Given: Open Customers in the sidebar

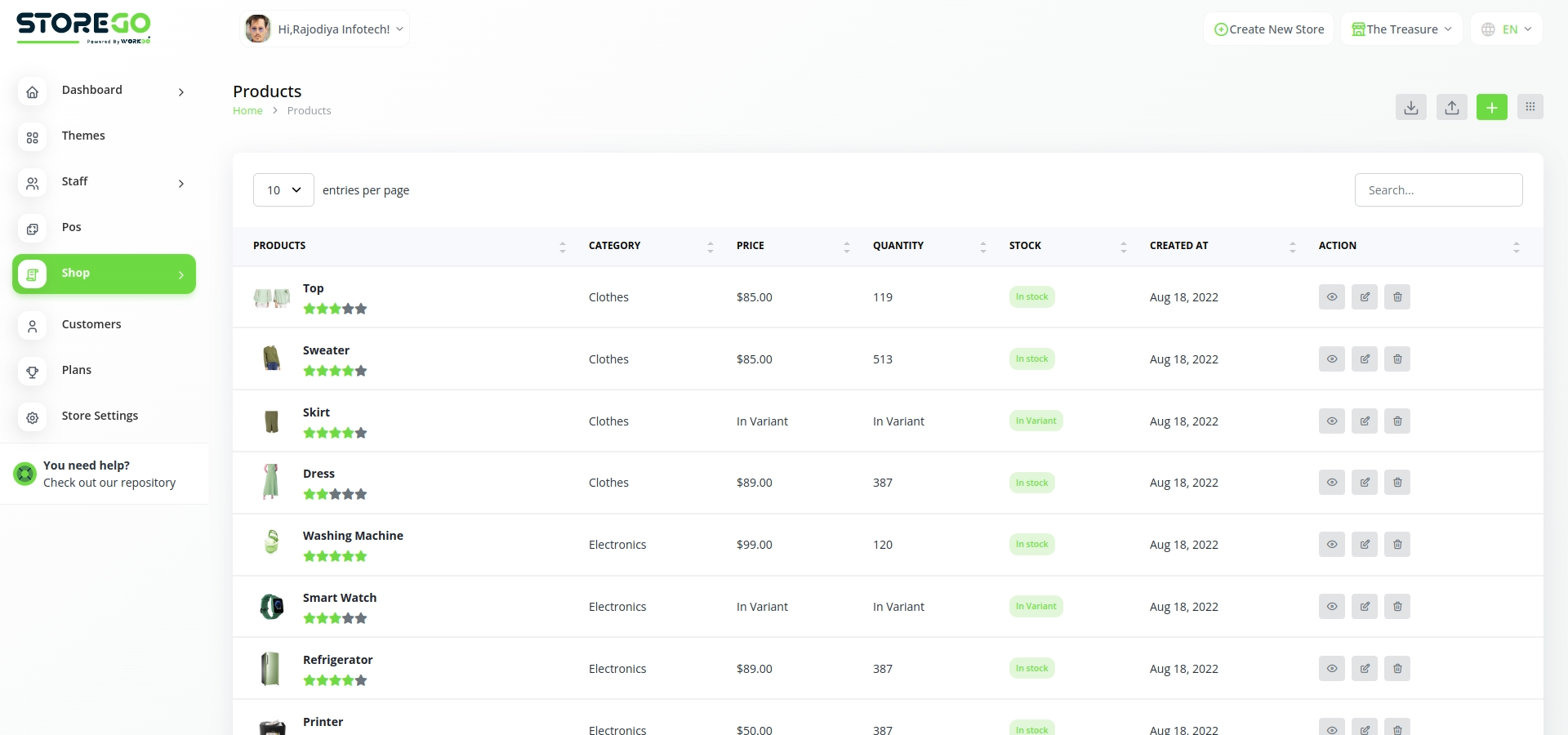Looking at the screenshot, I should [x=91, y=325].
